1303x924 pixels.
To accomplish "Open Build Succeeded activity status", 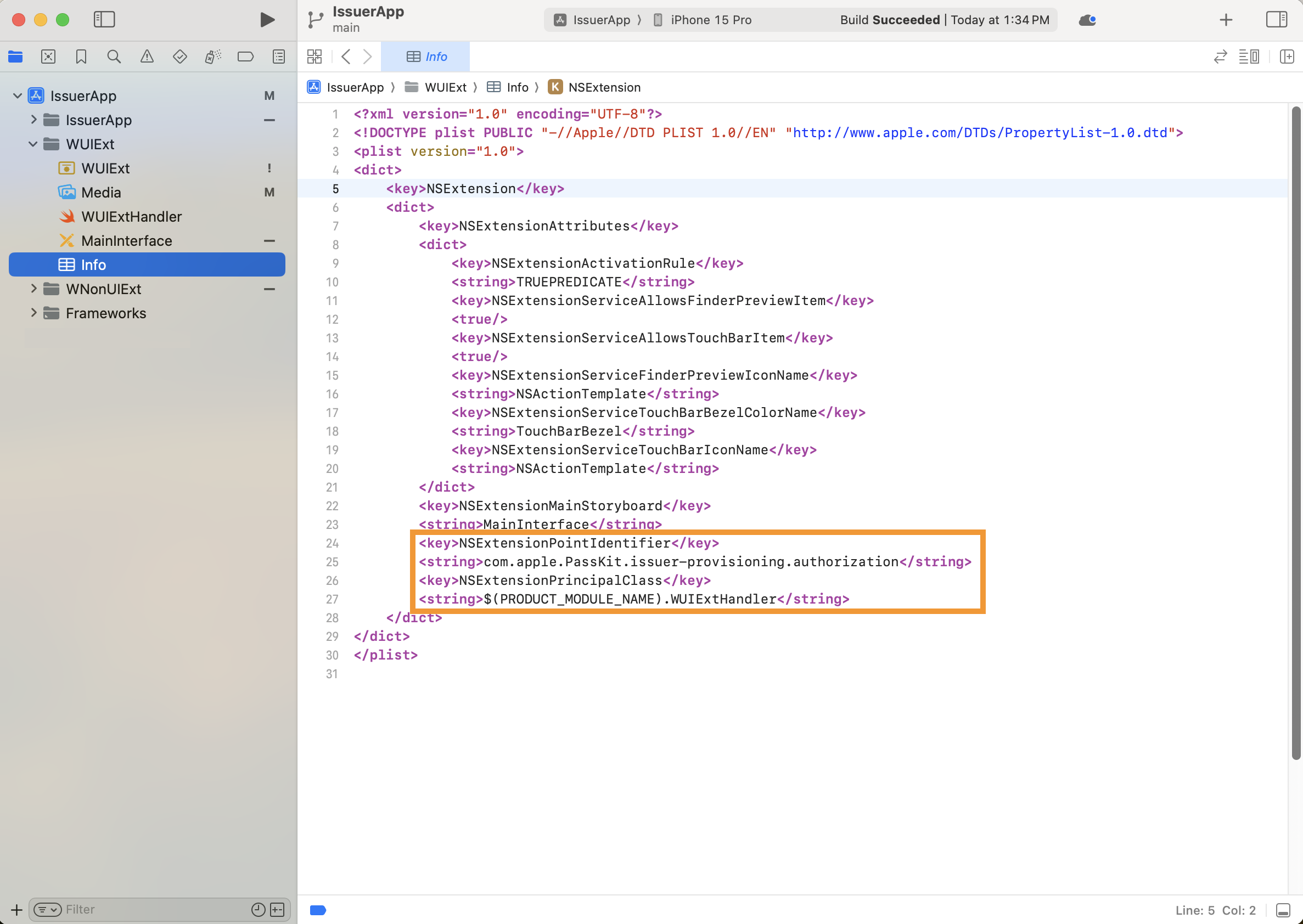I will coord(944,20).
